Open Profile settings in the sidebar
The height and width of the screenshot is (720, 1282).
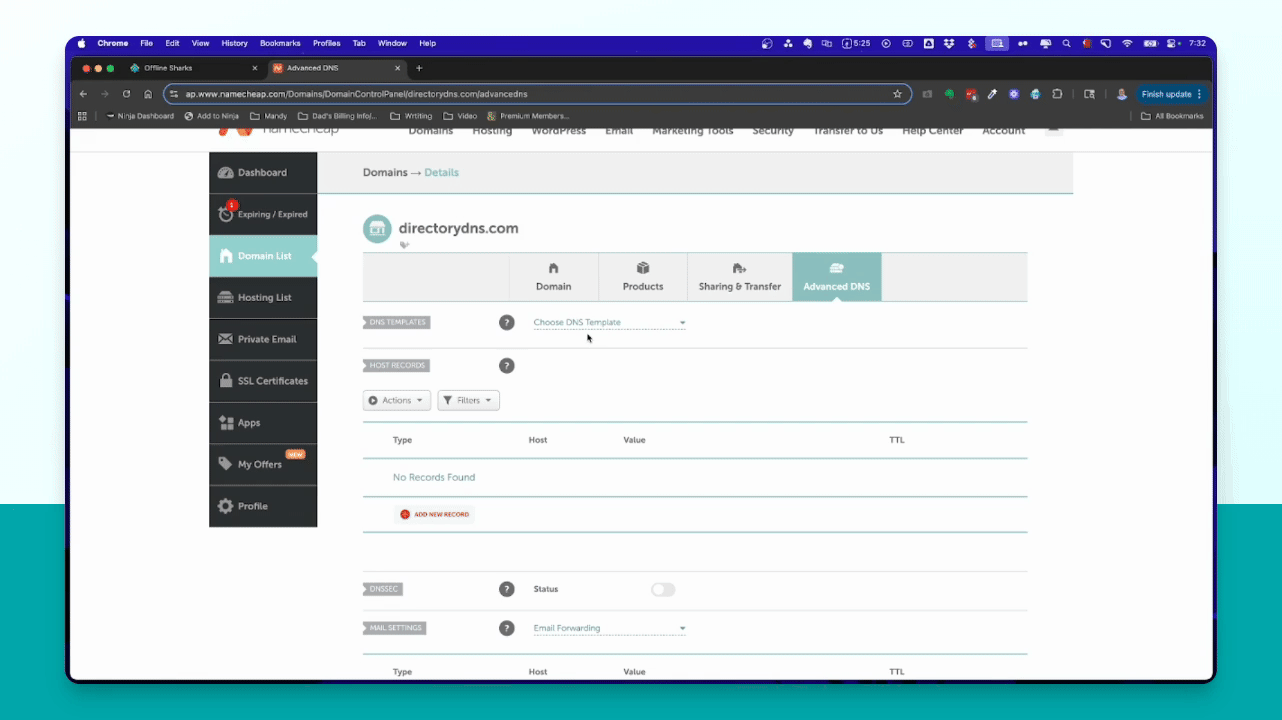click(263, 506)
